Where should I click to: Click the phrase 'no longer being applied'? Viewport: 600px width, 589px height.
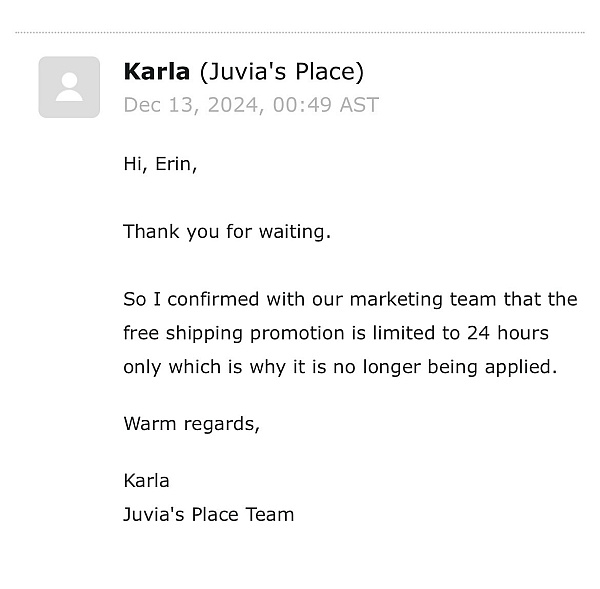coord(445,367)
